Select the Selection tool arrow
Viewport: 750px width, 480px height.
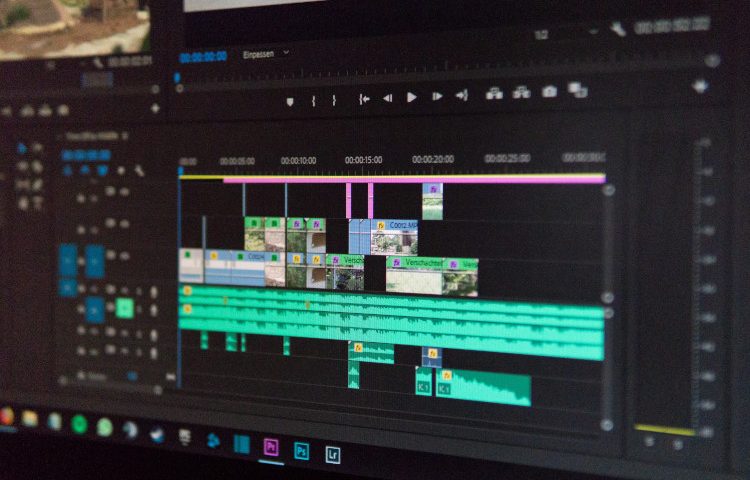[22, 147]
